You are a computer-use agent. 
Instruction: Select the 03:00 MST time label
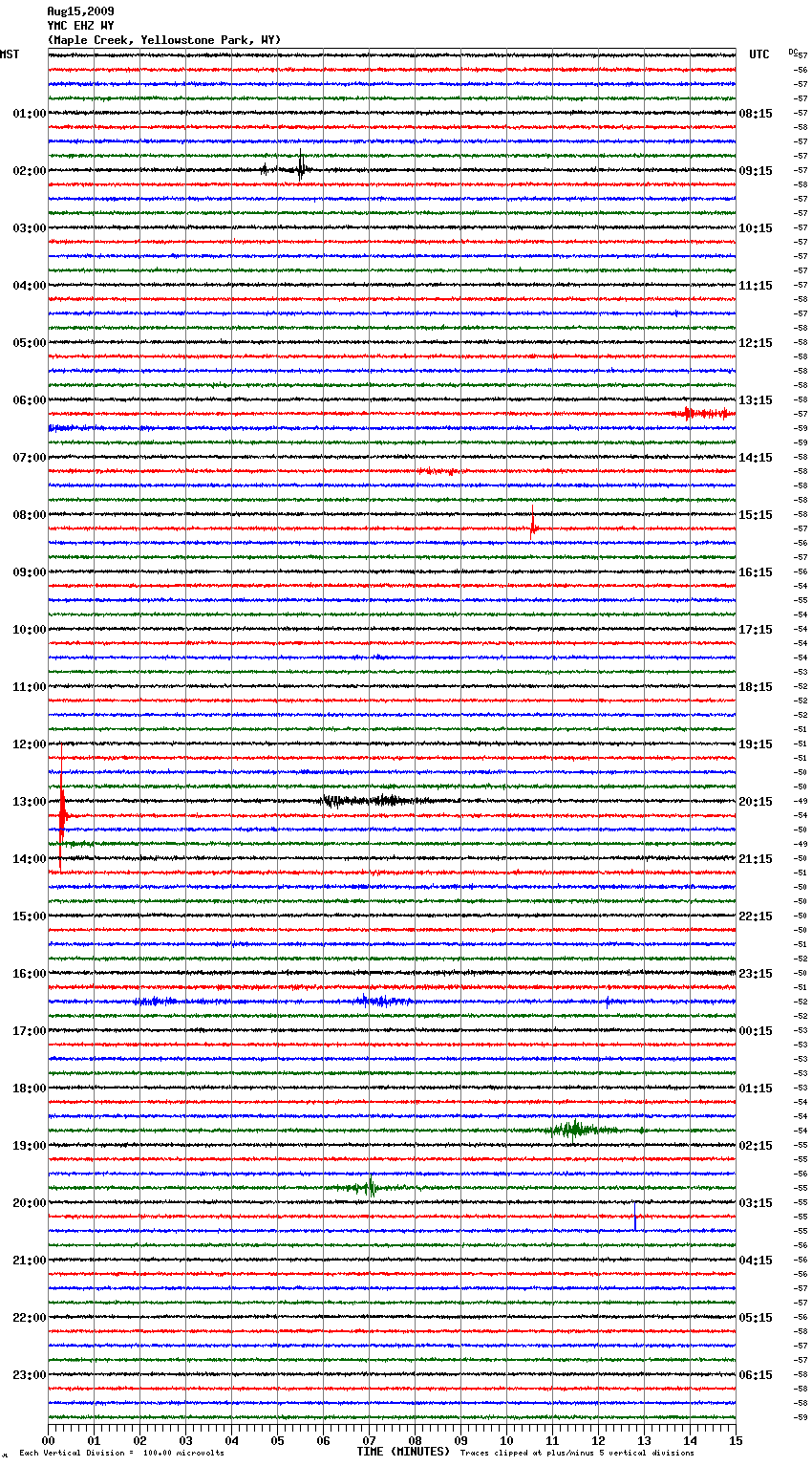[30, 228]
